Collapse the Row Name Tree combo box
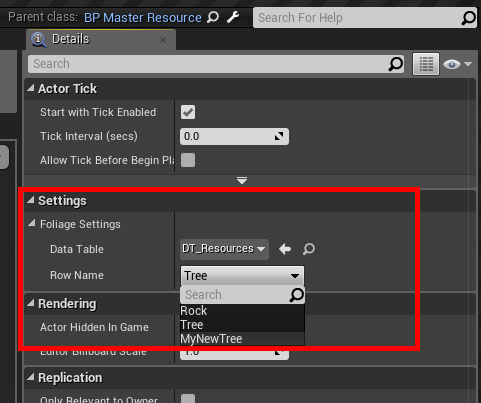Viewport: 481px width, 403px height. 242,276
